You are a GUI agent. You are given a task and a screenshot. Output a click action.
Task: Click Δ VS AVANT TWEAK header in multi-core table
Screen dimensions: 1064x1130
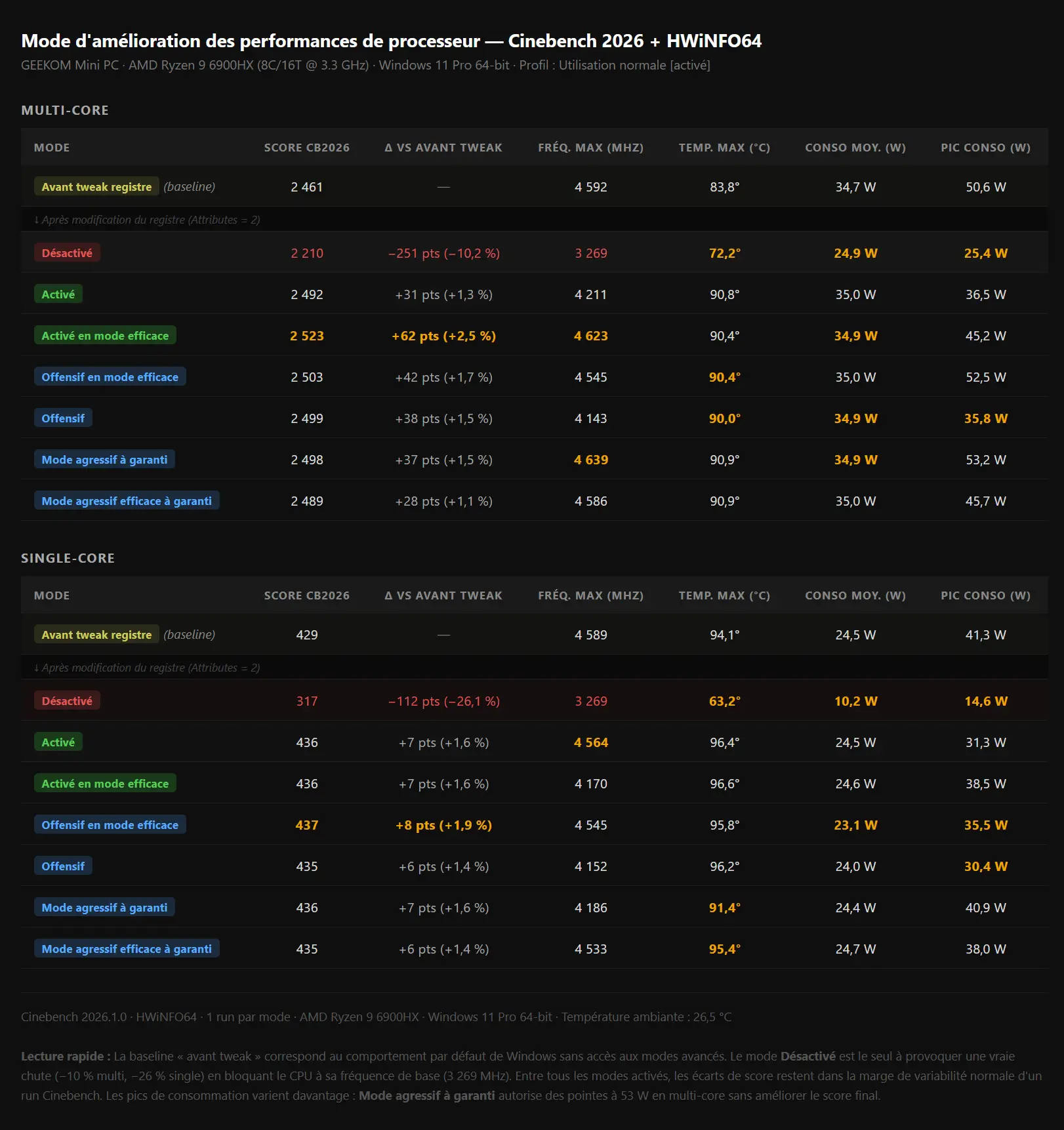443,148
